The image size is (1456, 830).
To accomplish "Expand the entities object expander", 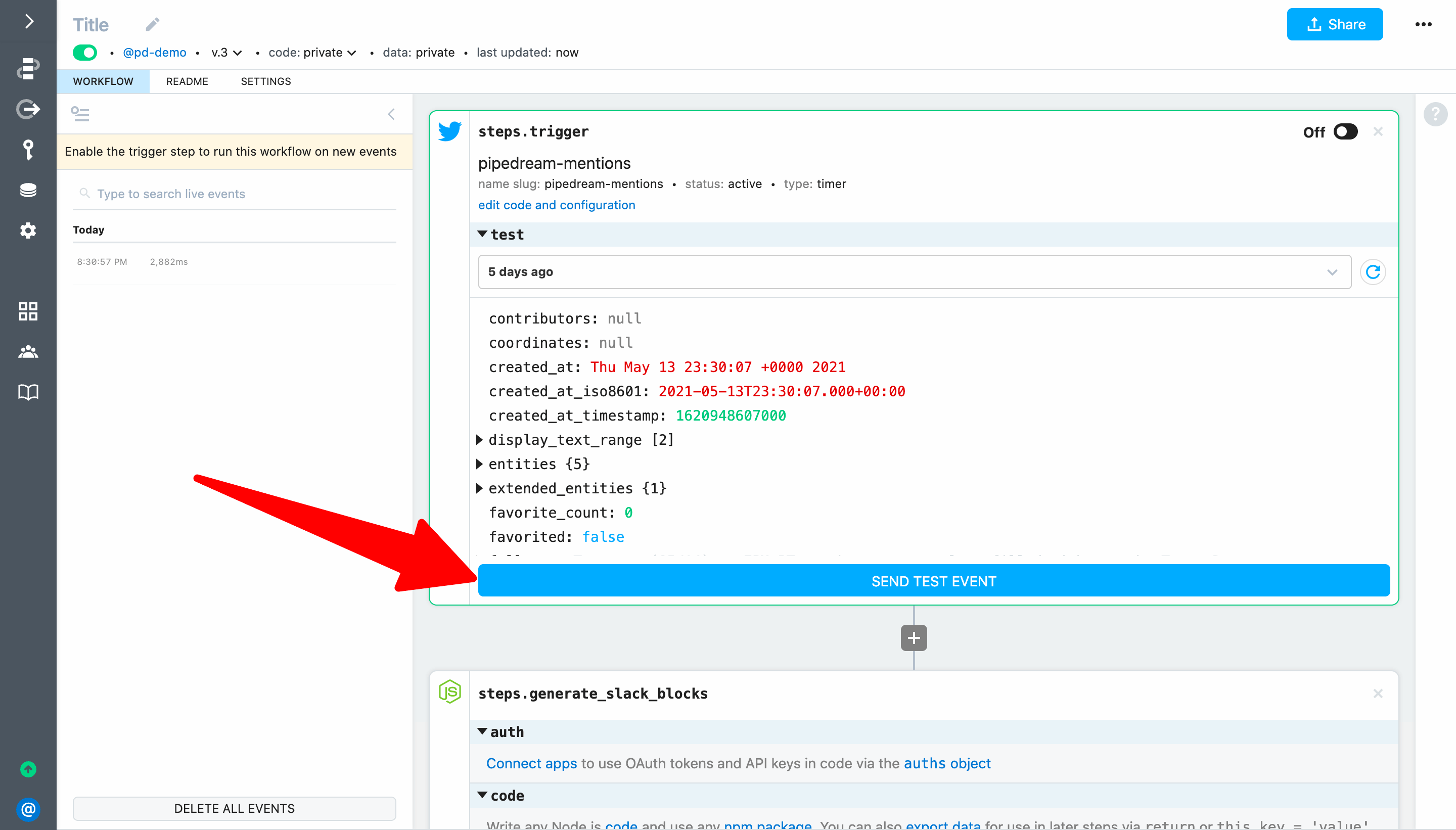I will [480, 464].
